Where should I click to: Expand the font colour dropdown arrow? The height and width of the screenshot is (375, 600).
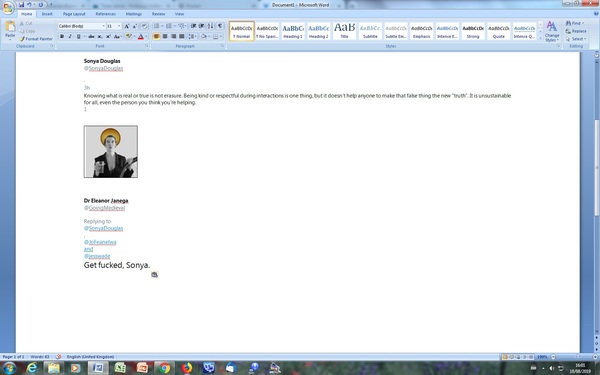tap(146, 36)
